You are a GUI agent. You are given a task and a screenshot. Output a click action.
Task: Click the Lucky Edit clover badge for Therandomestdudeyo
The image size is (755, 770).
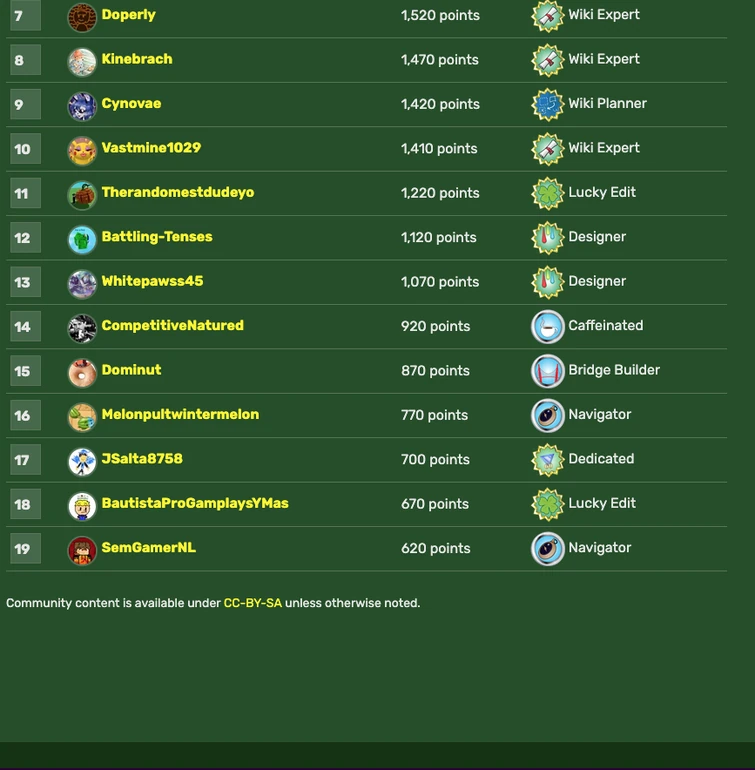pos(547,193)
